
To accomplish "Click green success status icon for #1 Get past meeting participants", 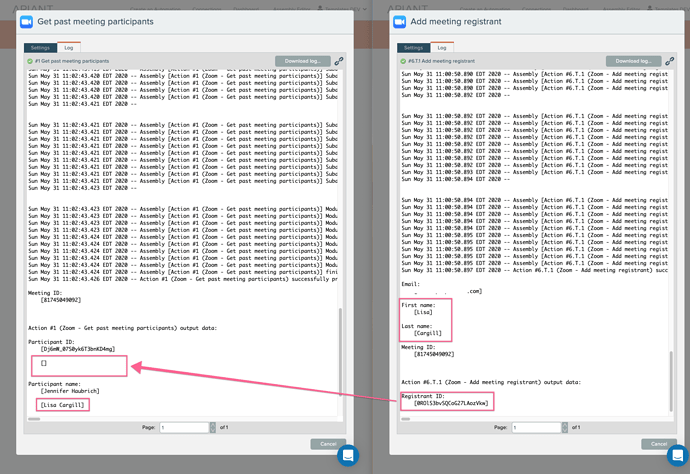I will (30, 61).
